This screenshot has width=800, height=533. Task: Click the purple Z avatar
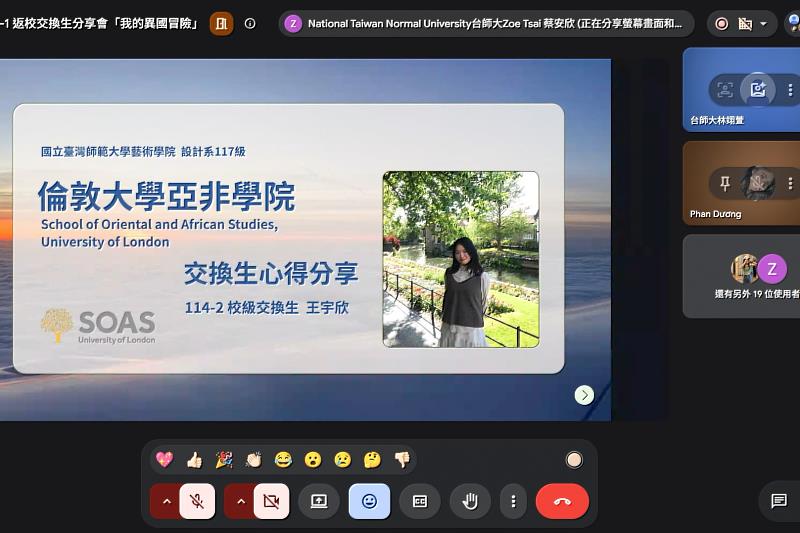point(772,268)
